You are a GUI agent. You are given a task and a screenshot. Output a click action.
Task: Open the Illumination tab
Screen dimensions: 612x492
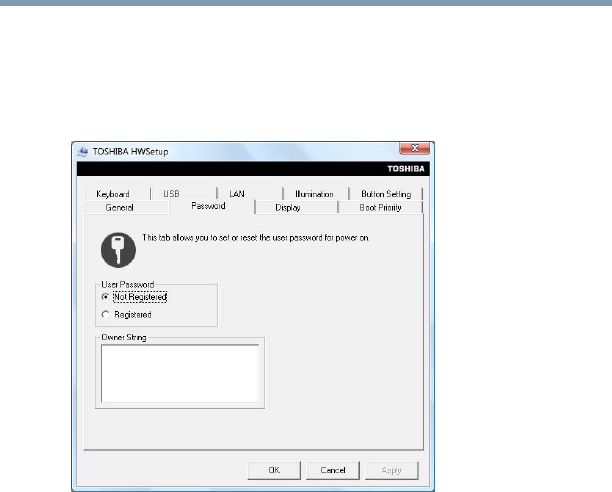[316, 194]
